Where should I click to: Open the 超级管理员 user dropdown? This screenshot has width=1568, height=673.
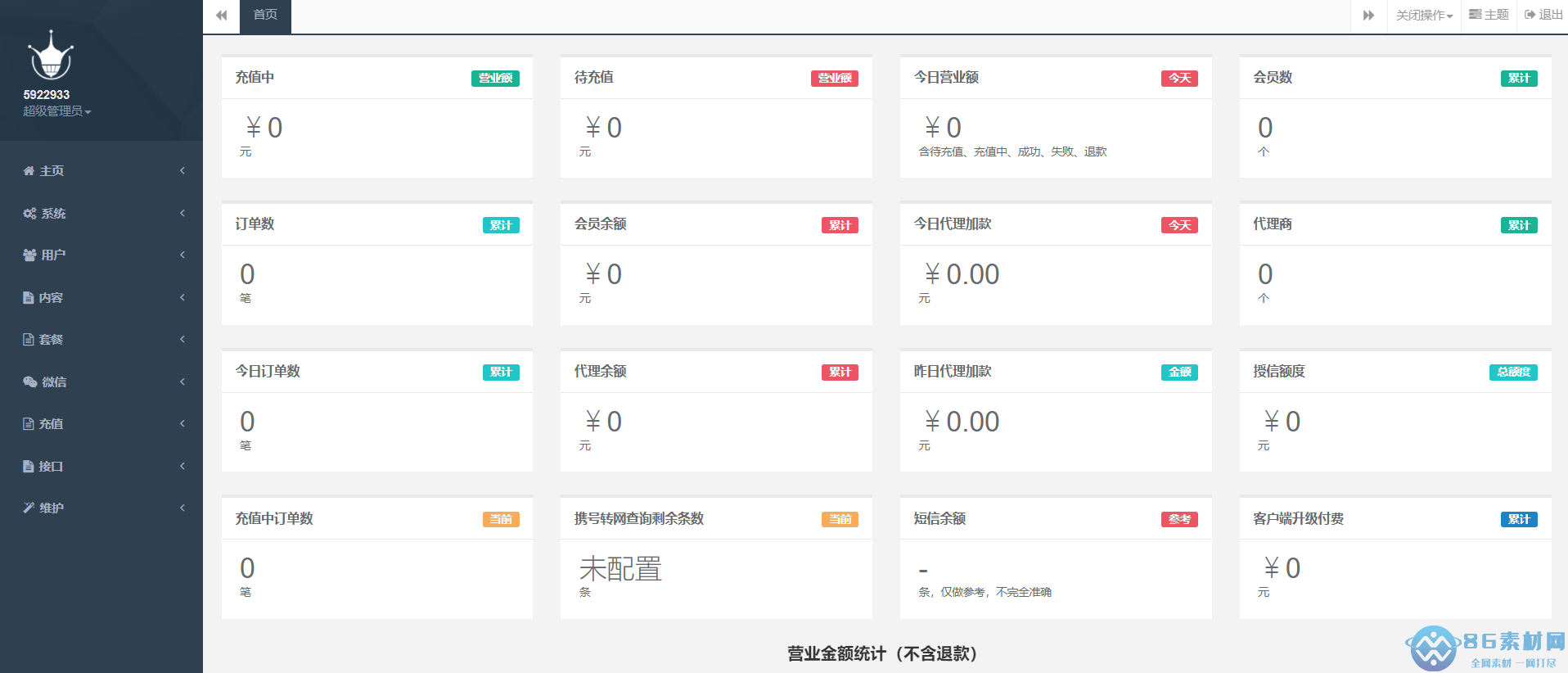[x=56, y=111]
